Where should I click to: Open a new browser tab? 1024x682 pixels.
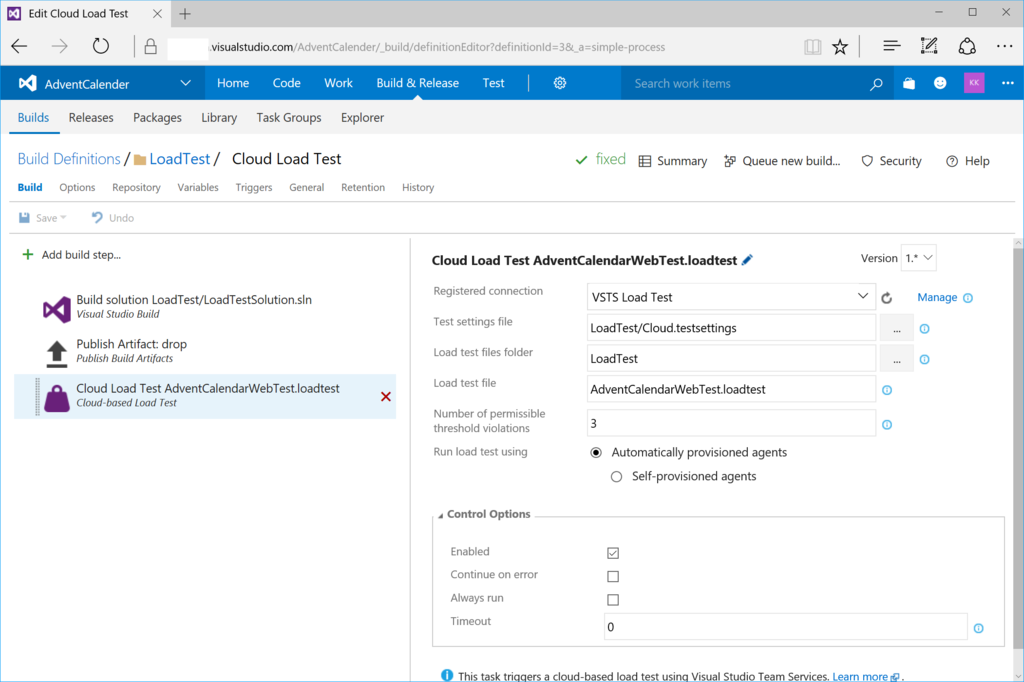tap(185, 14)
